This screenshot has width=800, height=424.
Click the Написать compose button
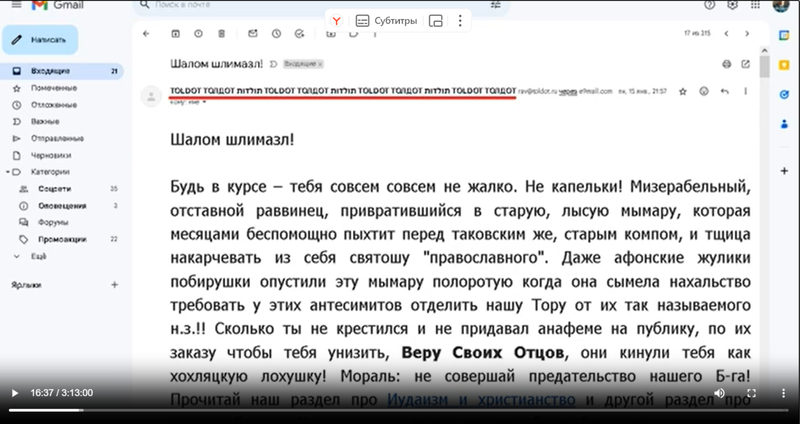[x=40, y=40]
